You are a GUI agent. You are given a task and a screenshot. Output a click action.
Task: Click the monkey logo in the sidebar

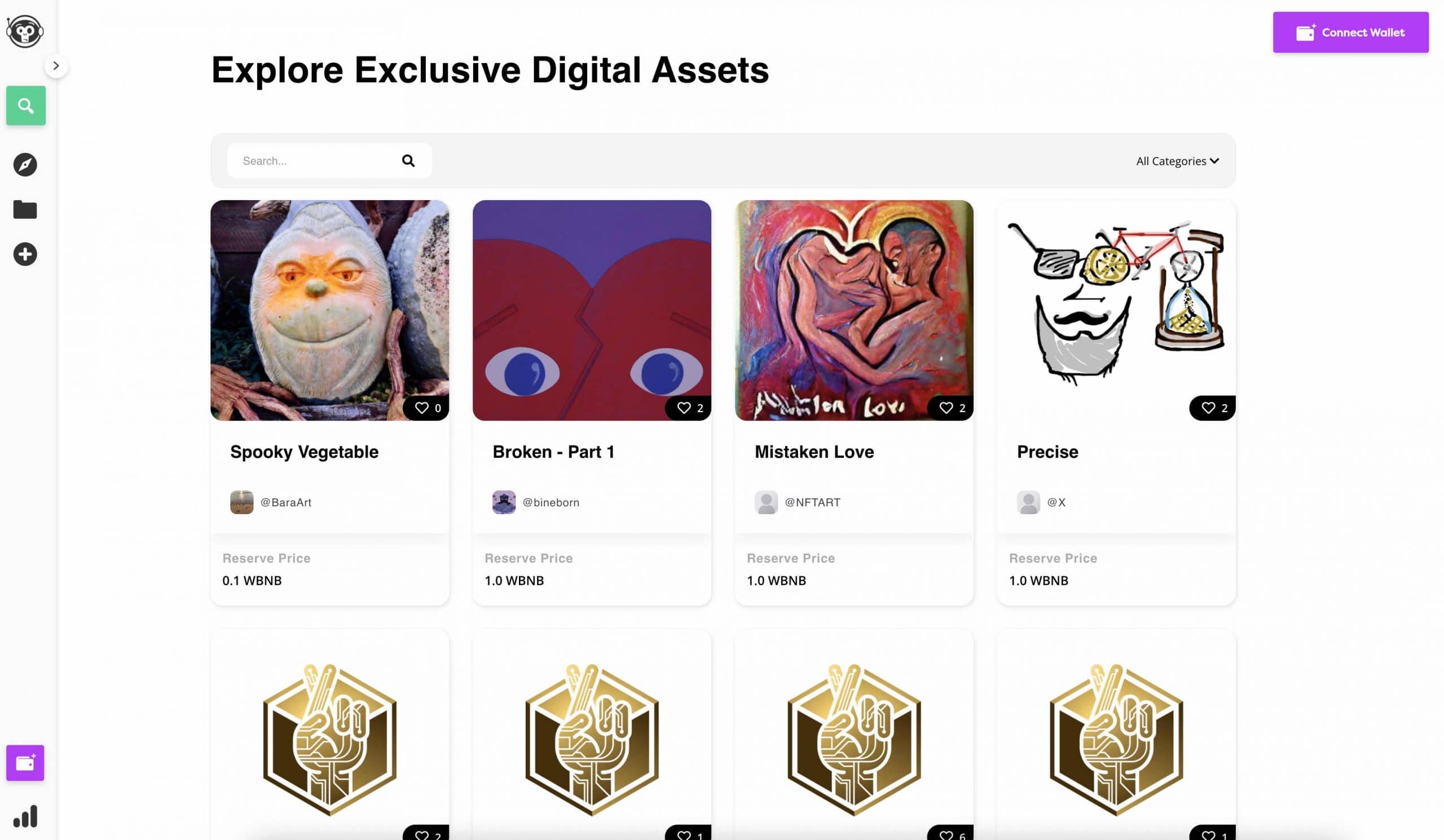[25, 31]
